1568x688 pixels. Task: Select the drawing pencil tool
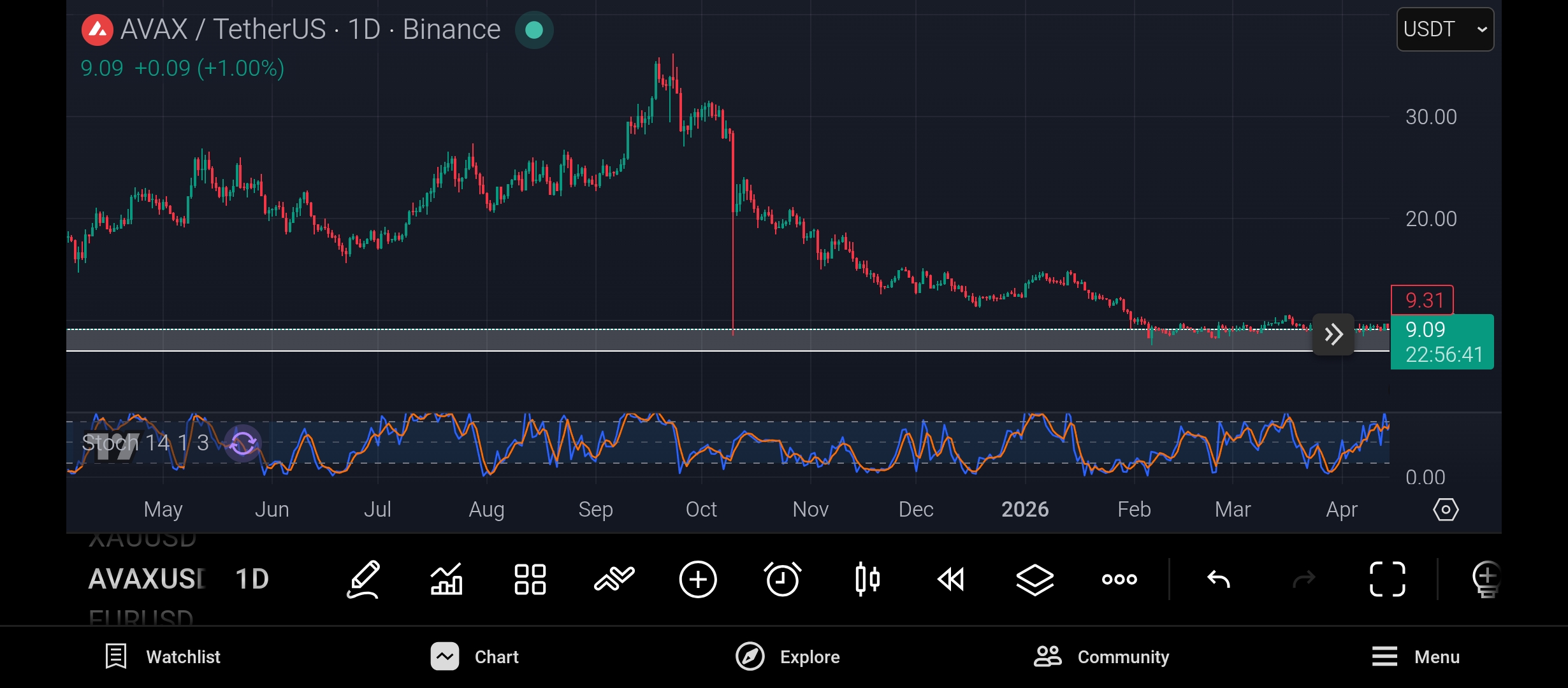(x=363, y=579)
